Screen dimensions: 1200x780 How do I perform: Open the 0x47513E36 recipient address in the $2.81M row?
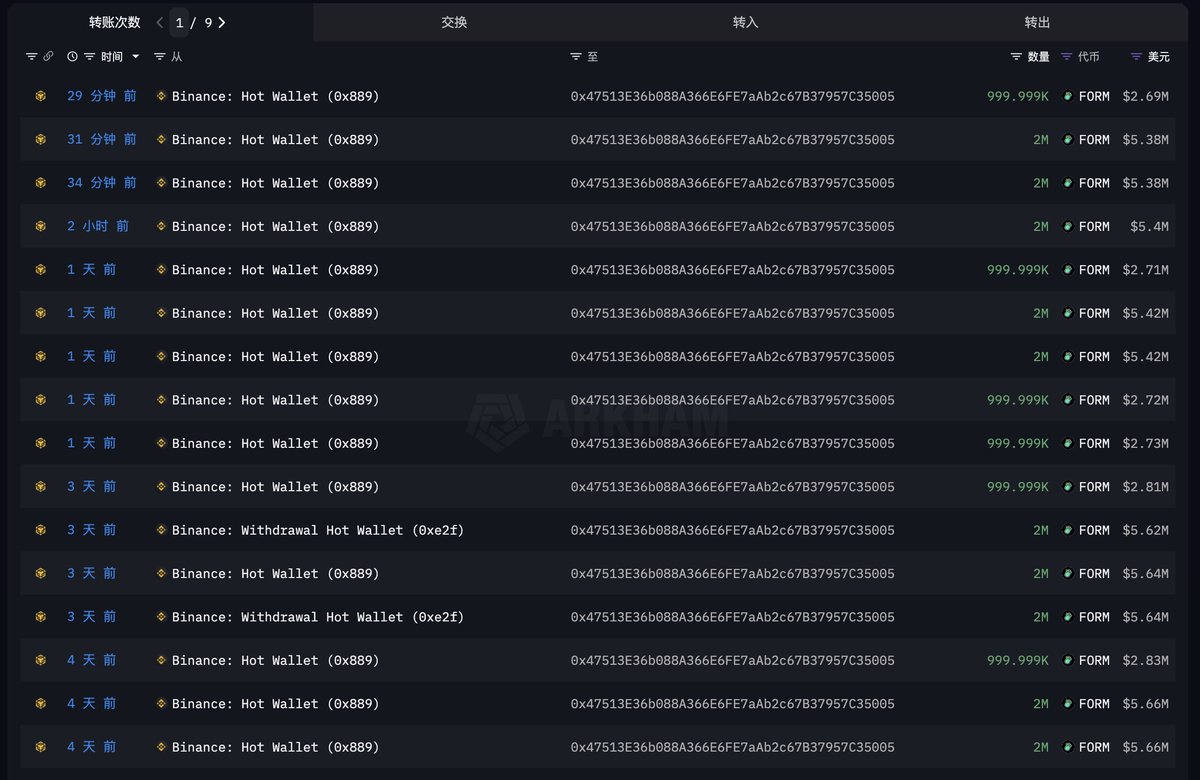coord(733,486)
